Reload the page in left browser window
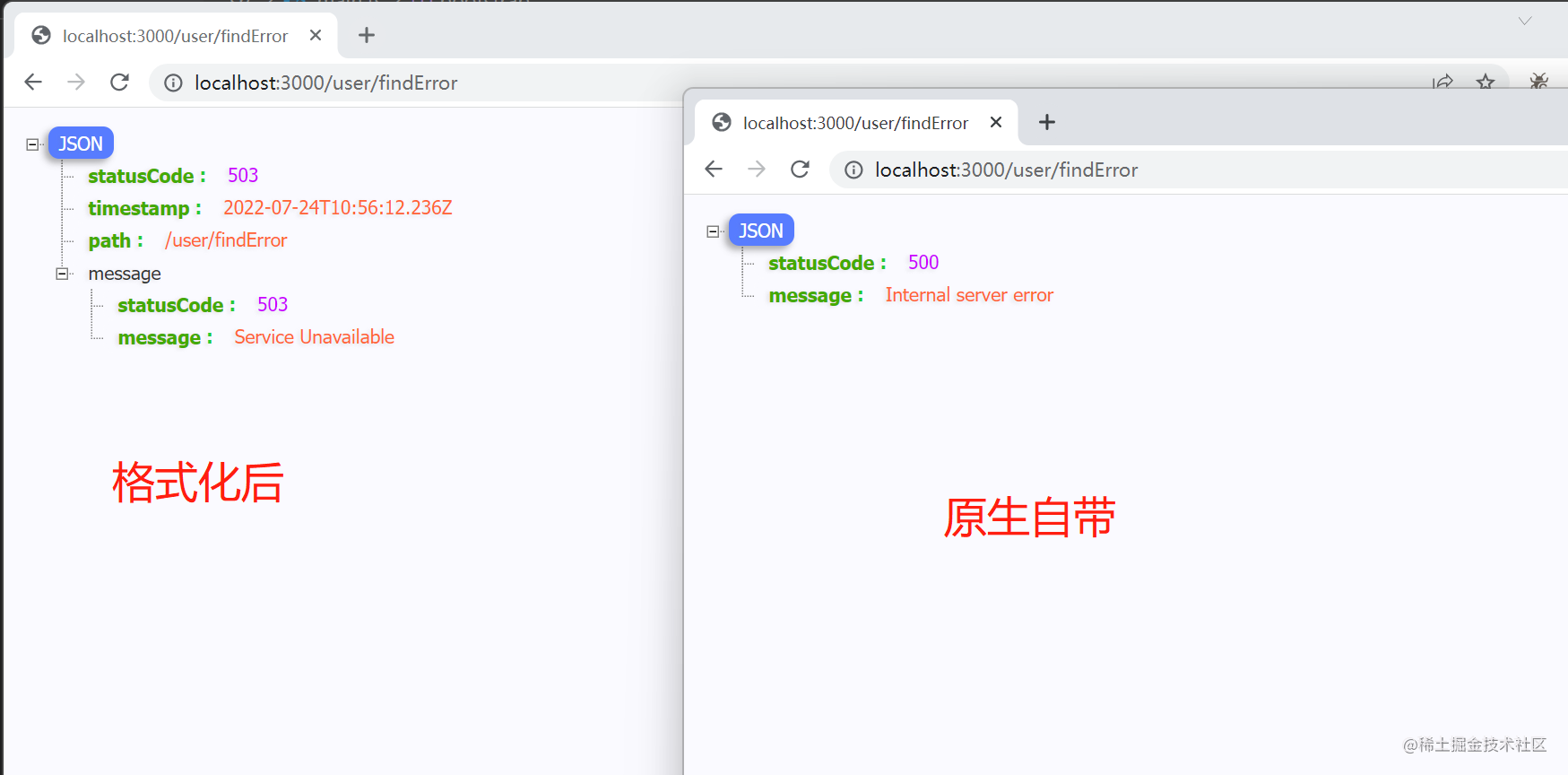This screenshot has height=775, width=1568. (119, 83)
